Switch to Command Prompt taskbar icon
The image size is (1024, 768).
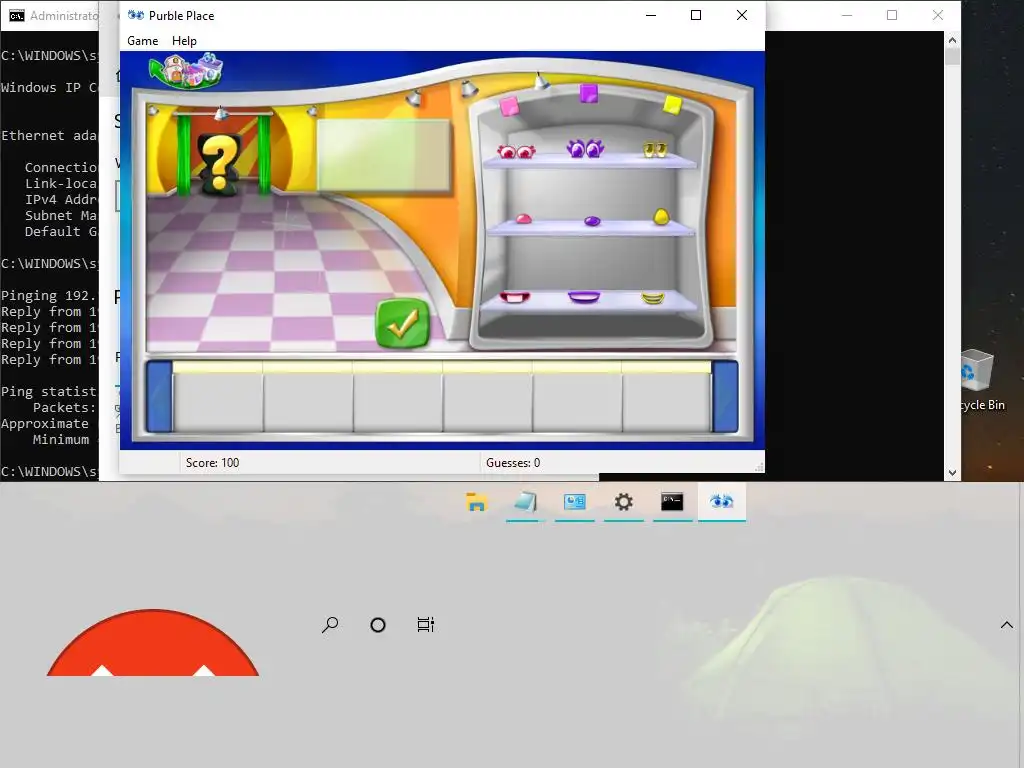click(672, 502)
